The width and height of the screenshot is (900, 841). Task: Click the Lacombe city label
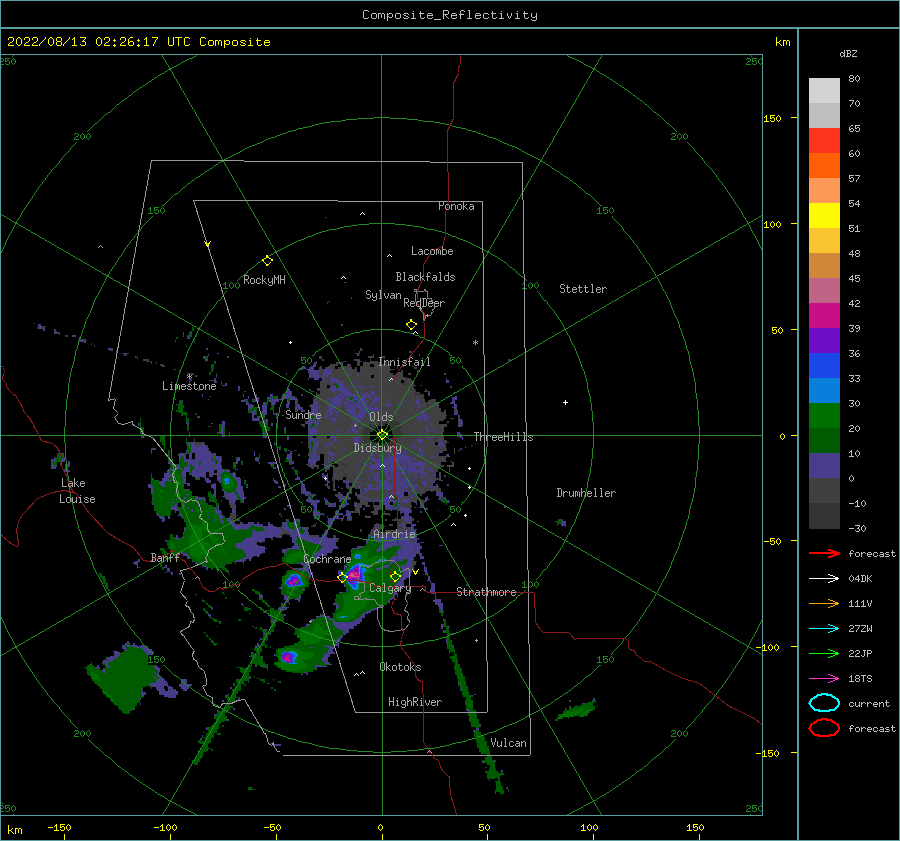[432, 251]
